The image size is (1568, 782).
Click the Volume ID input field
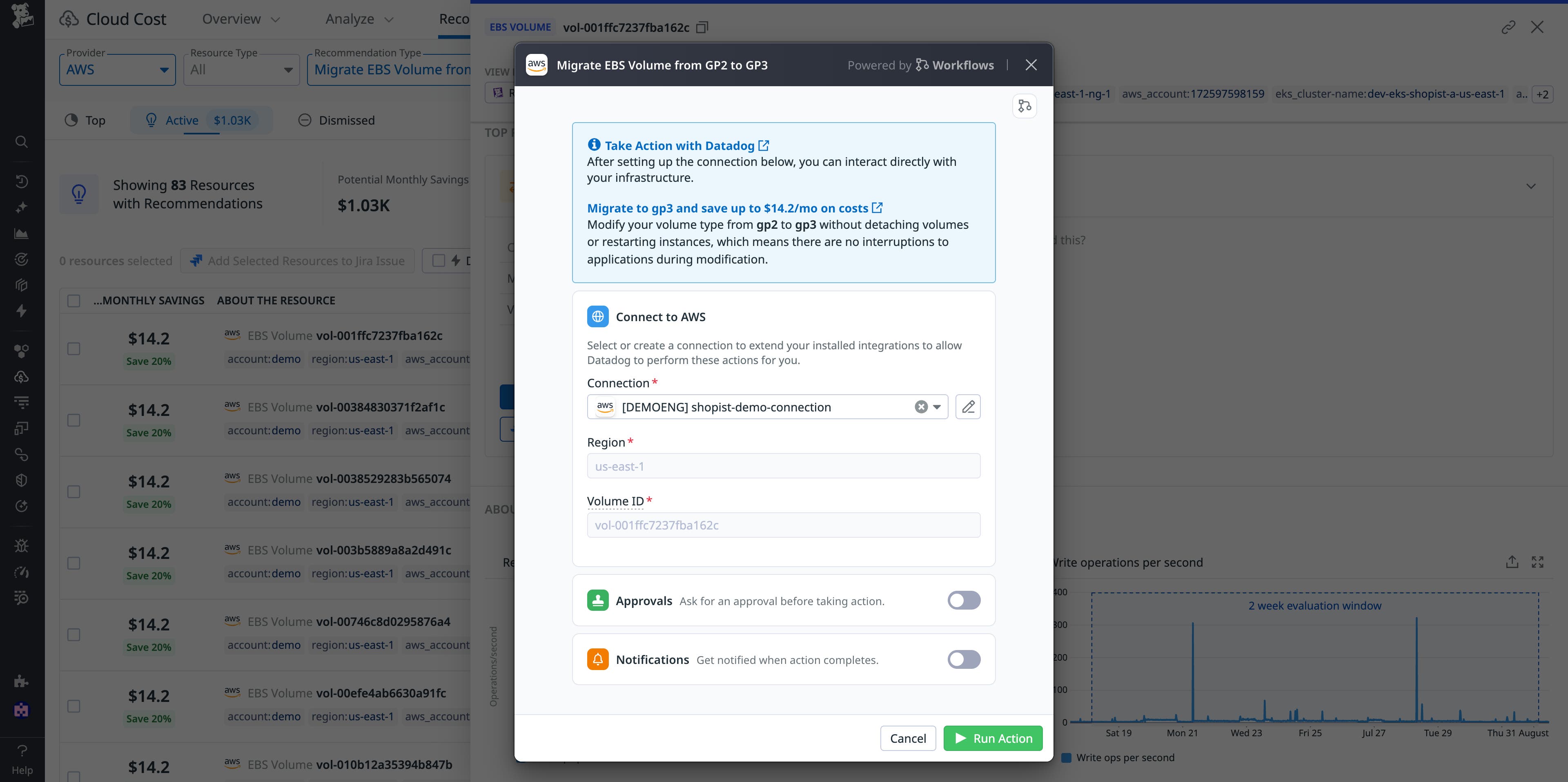(x=784, y=524)
